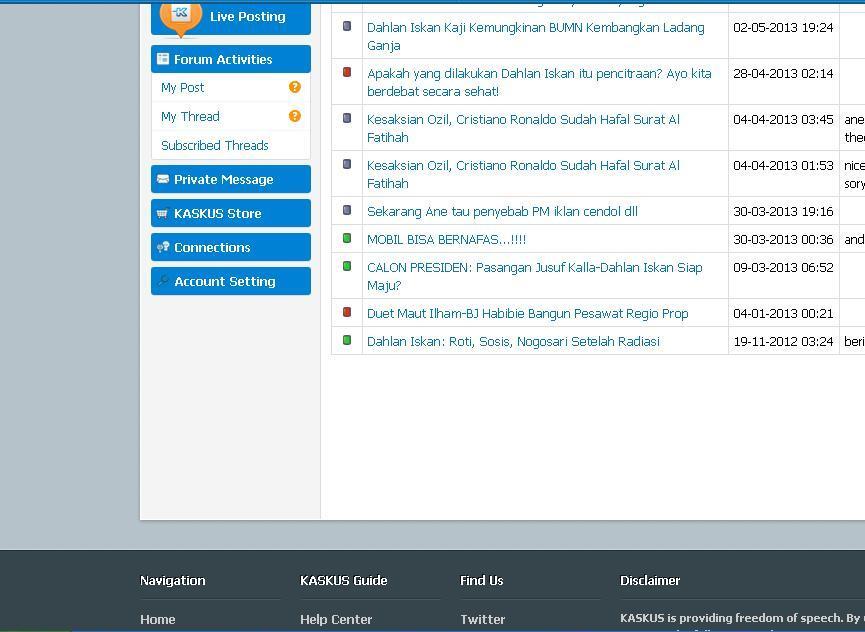Click the KASKUS Store cart icon
This screenshot has height=632, width=865.
163,213
